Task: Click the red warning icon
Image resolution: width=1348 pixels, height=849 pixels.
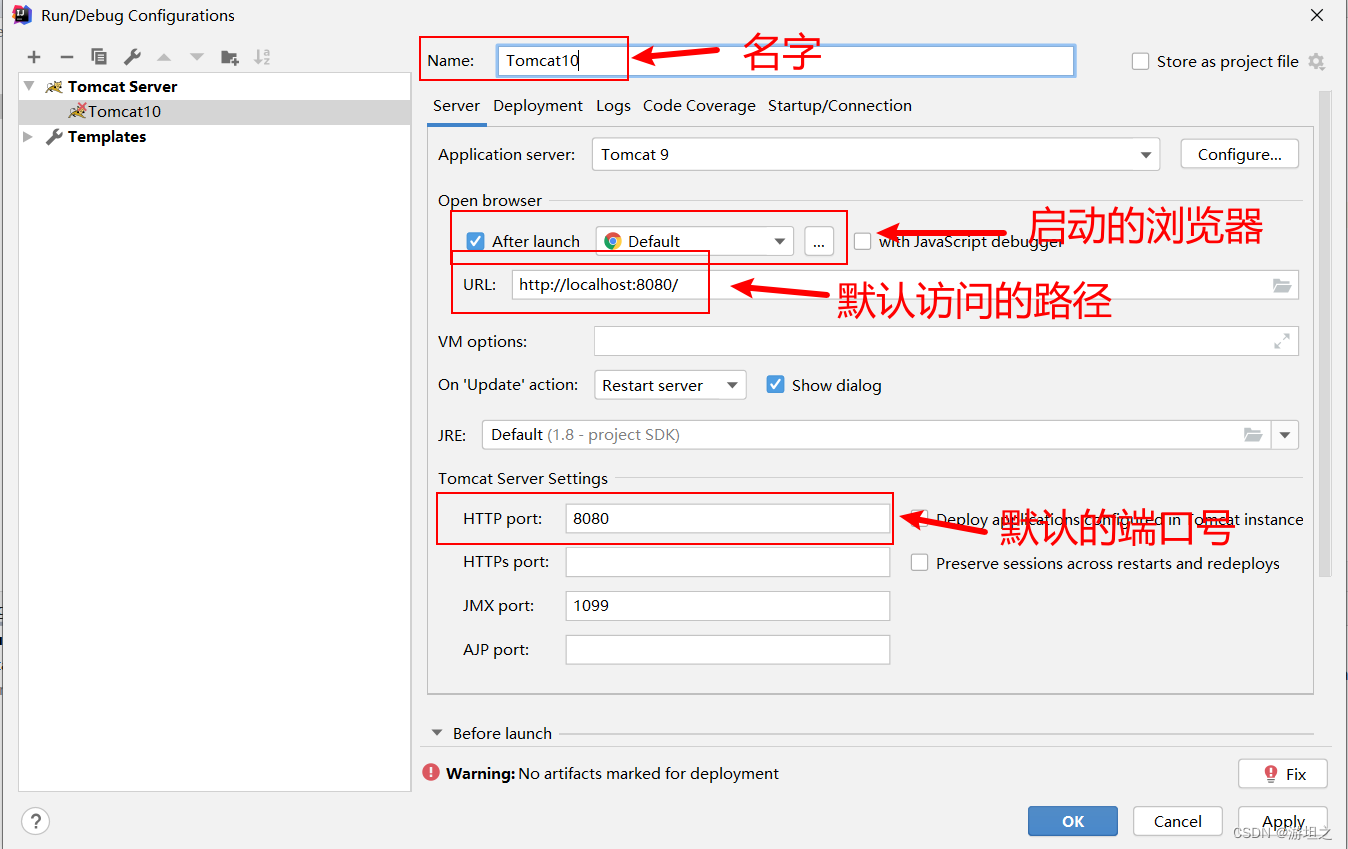Action: click(x=431, y=773)
